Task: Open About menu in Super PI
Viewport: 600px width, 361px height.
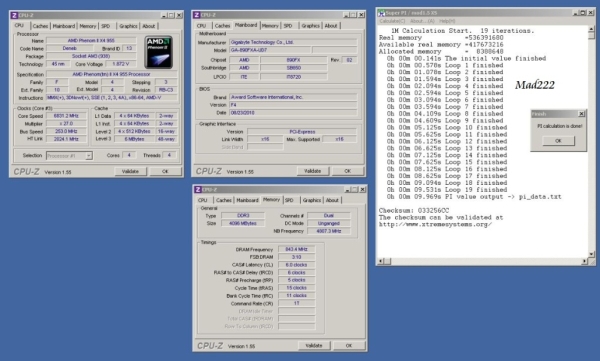Action: tap(422, 21)
